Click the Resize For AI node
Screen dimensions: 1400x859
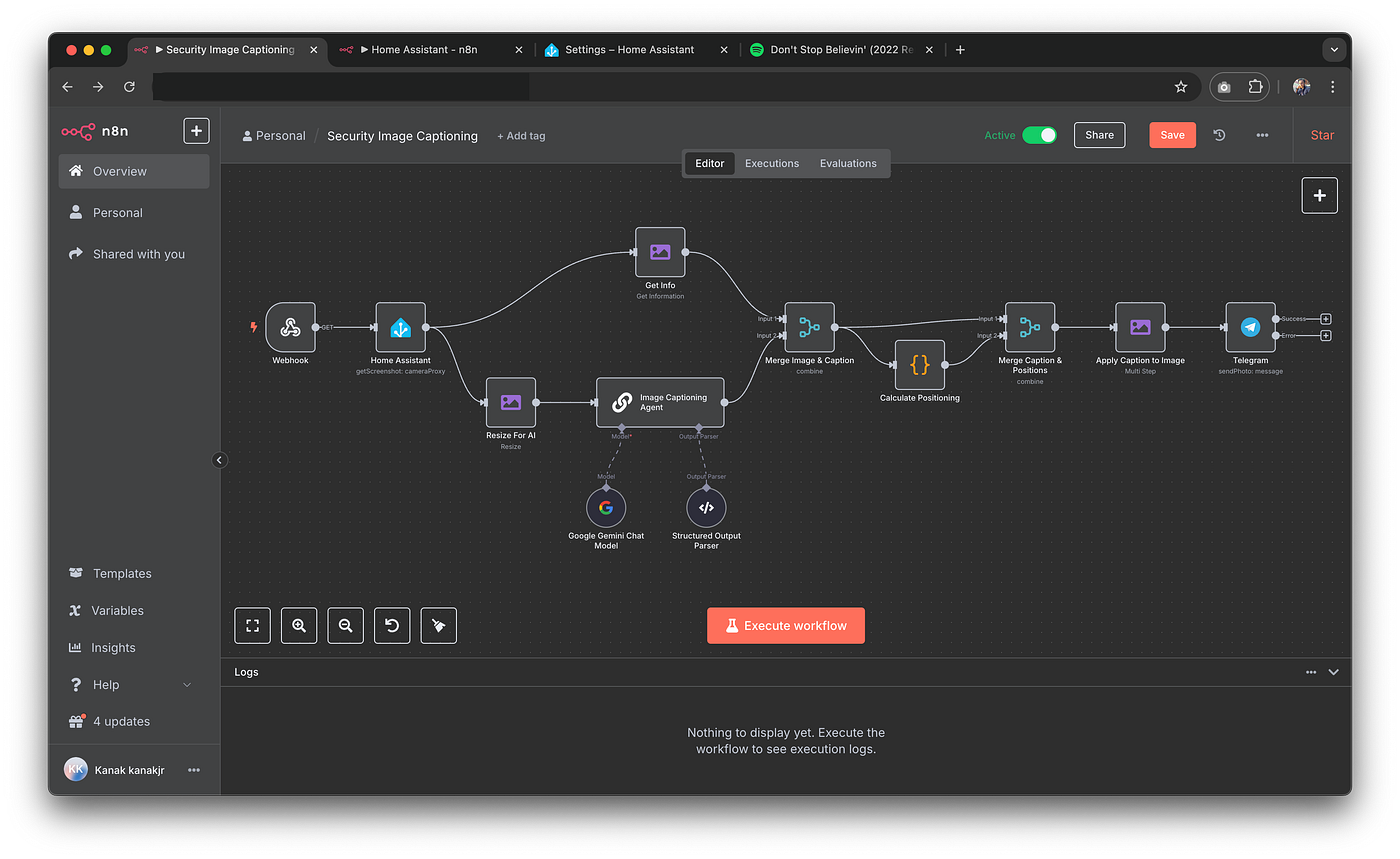(x=510, y=402)
